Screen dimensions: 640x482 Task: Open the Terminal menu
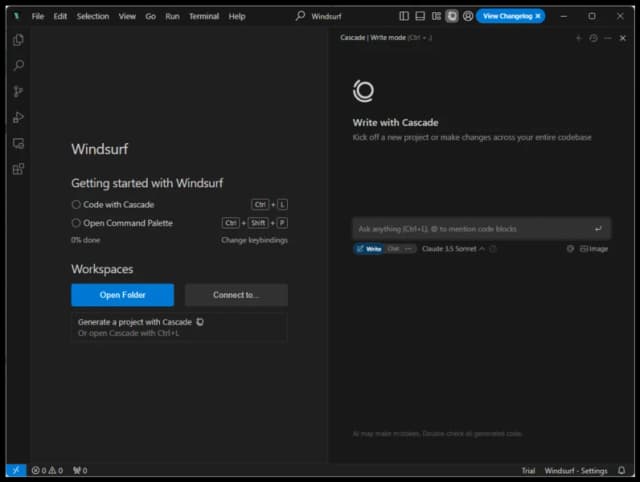click(x=204, y=16)
